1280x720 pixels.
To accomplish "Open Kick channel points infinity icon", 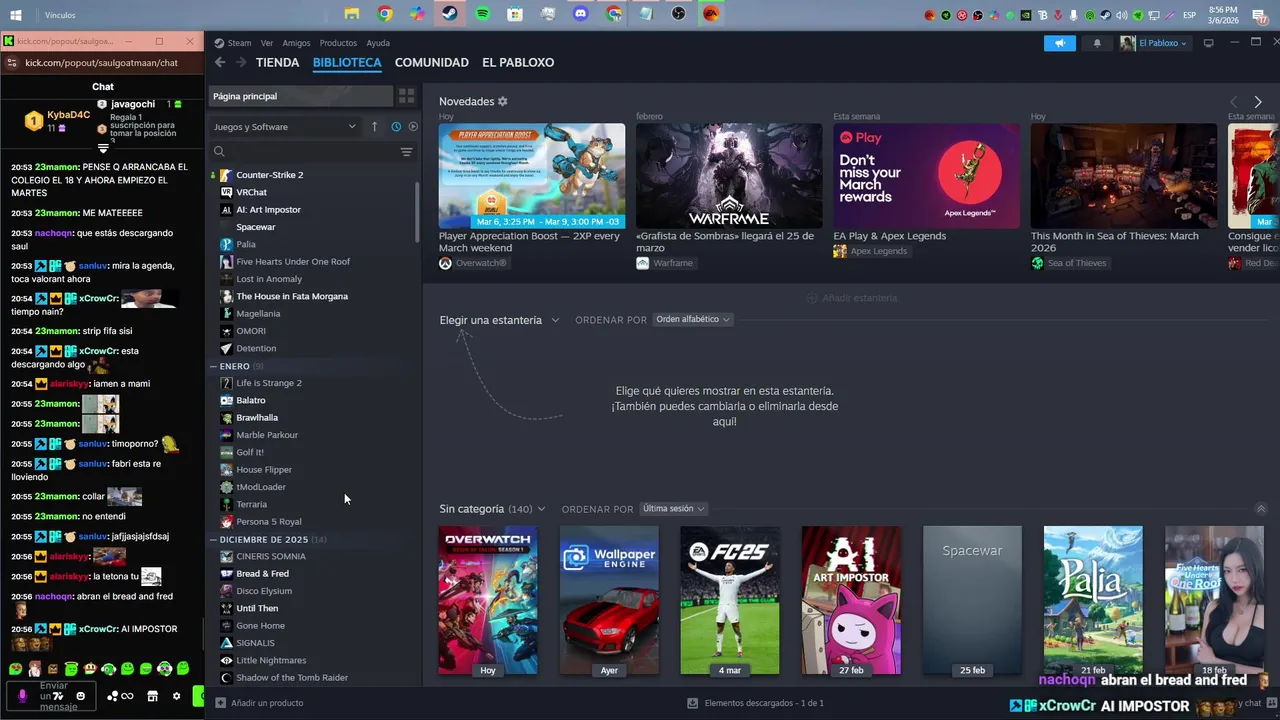I will (x=127, y=696).
